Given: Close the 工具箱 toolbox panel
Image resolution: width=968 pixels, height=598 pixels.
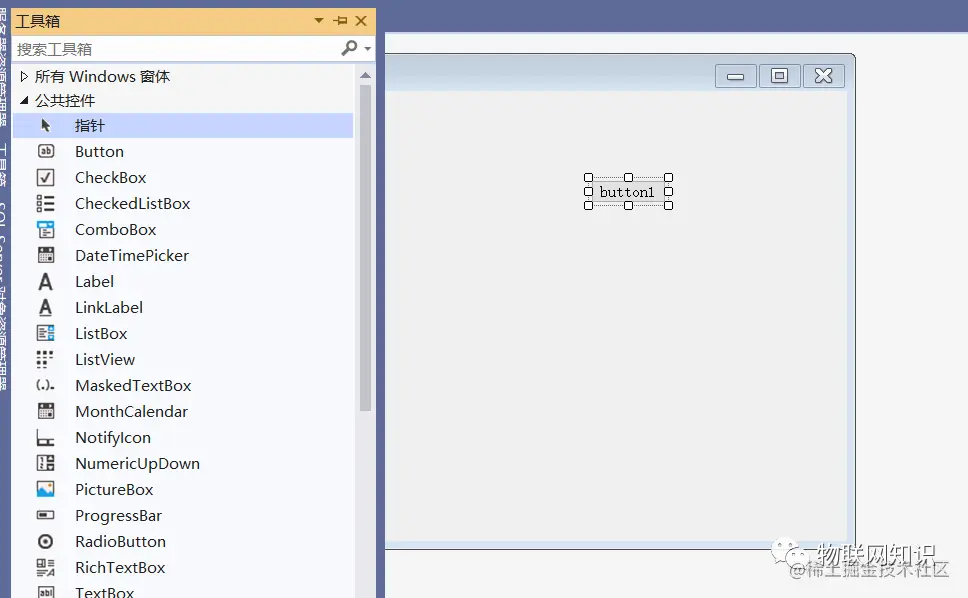Looking at the screenshot, I should coord(361,21).
